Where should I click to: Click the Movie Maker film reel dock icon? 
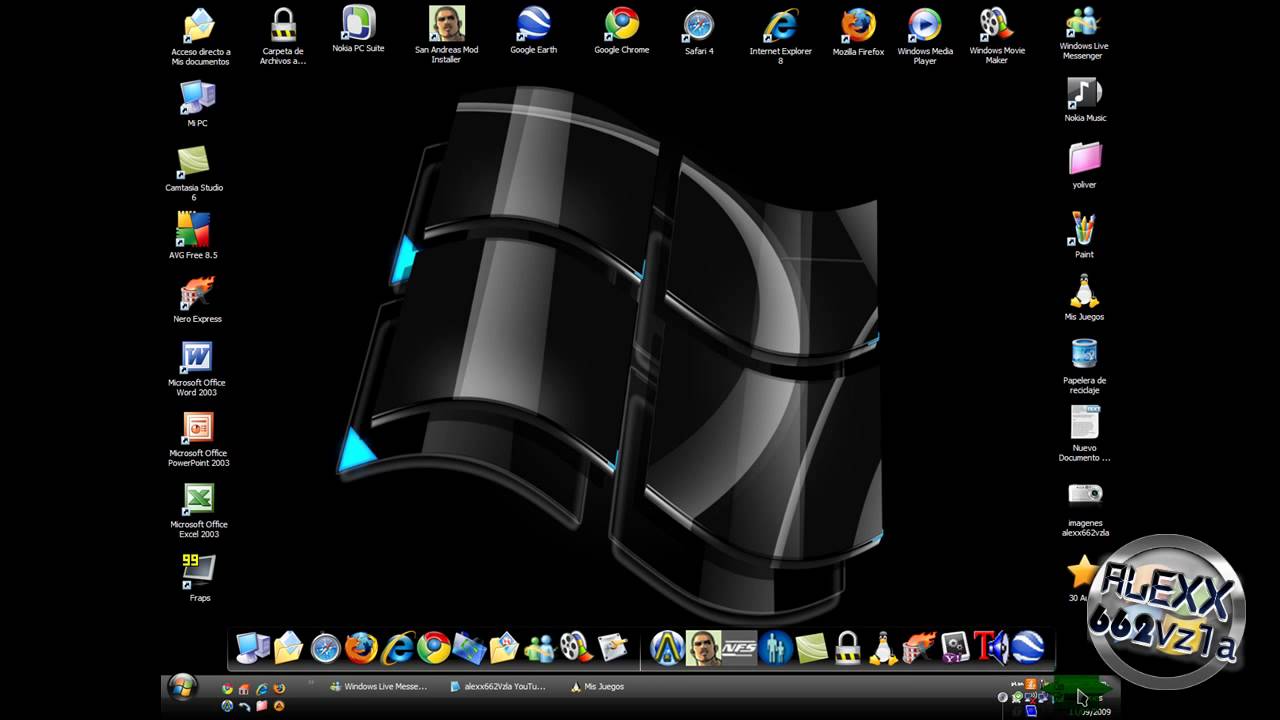pos(576,648)
